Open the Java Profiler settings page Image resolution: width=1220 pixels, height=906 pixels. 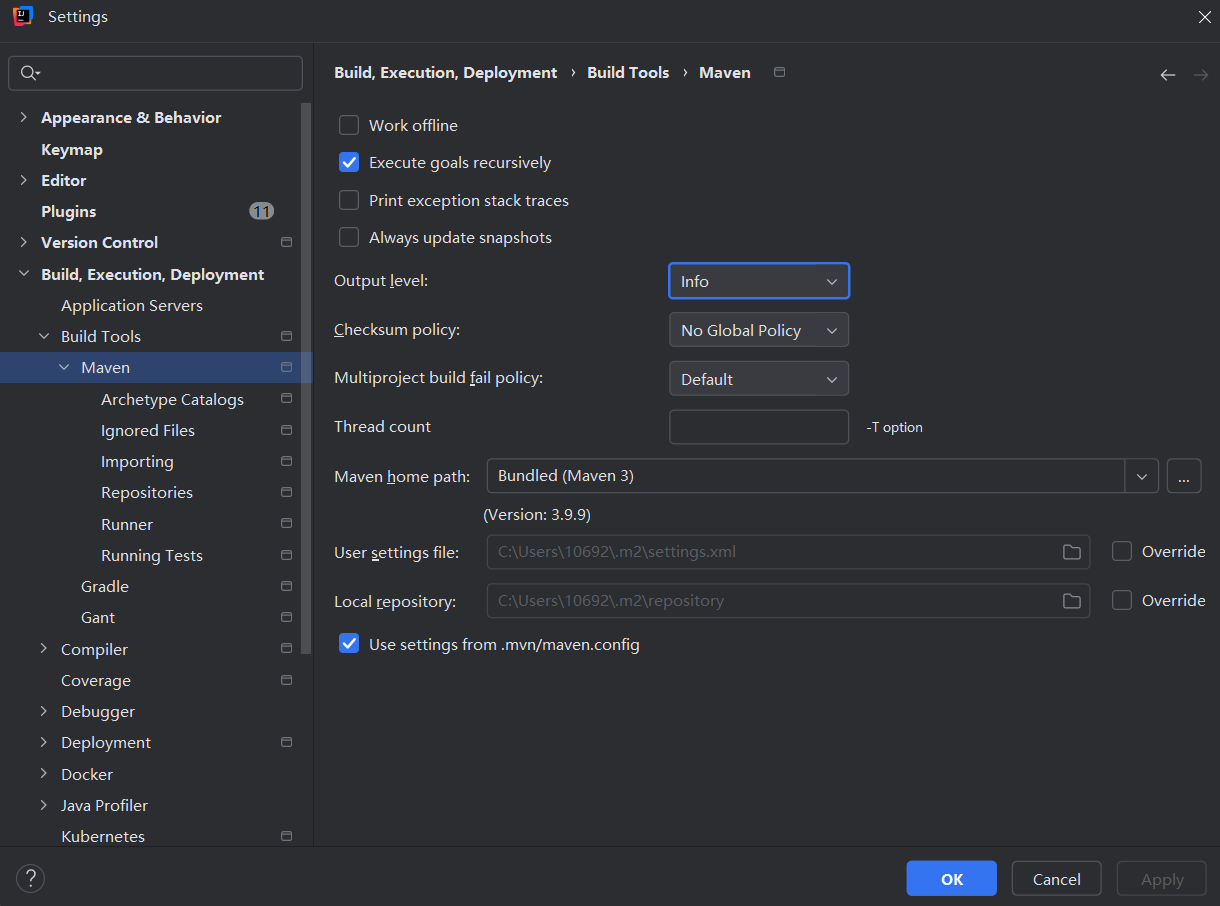pyautogui.click(x=104, y=805)
